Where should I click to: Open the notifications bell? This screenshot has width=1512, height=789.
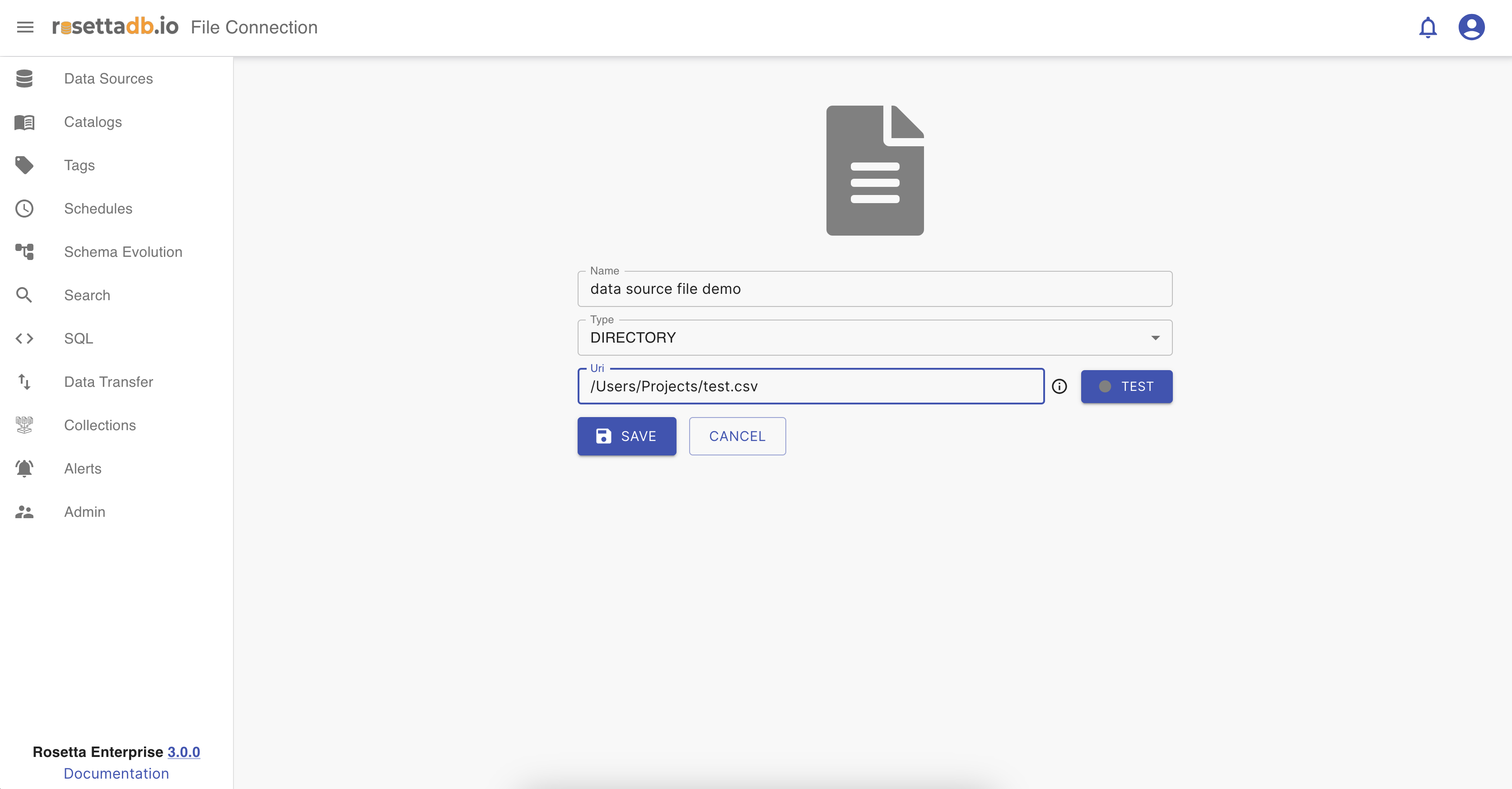pos(1428,27)
